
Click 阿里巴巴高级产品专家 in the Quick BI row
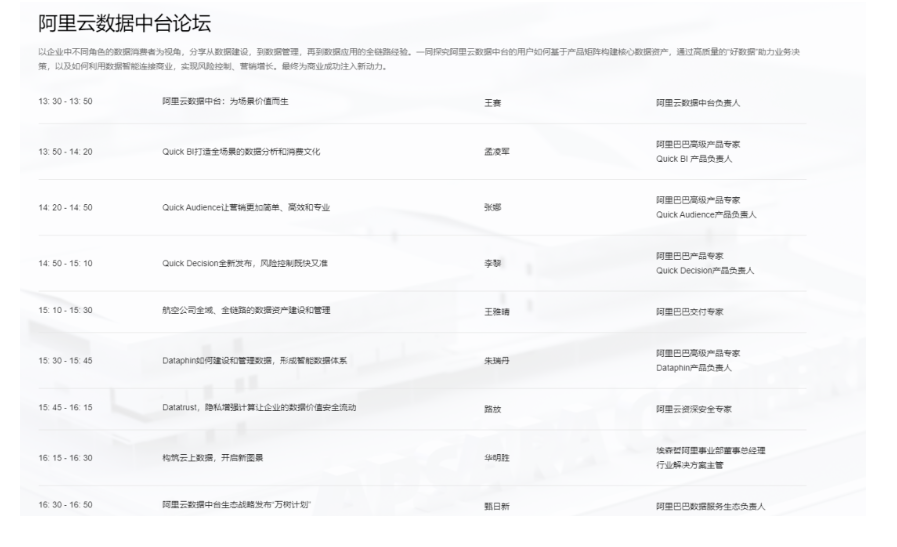(x=698, y=144)
